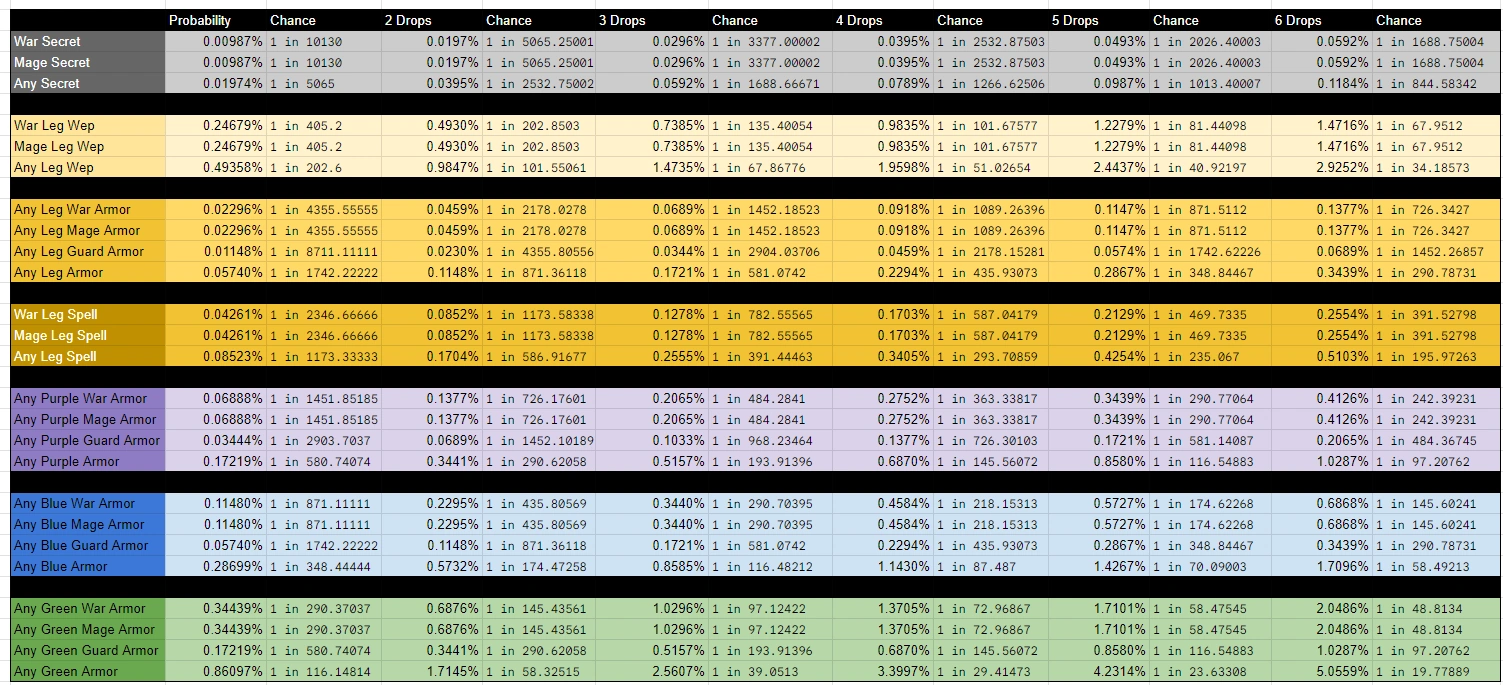Select the War Leg Spell row label
This screenshot has height=685, width=1503.
(x=56, y=314)
